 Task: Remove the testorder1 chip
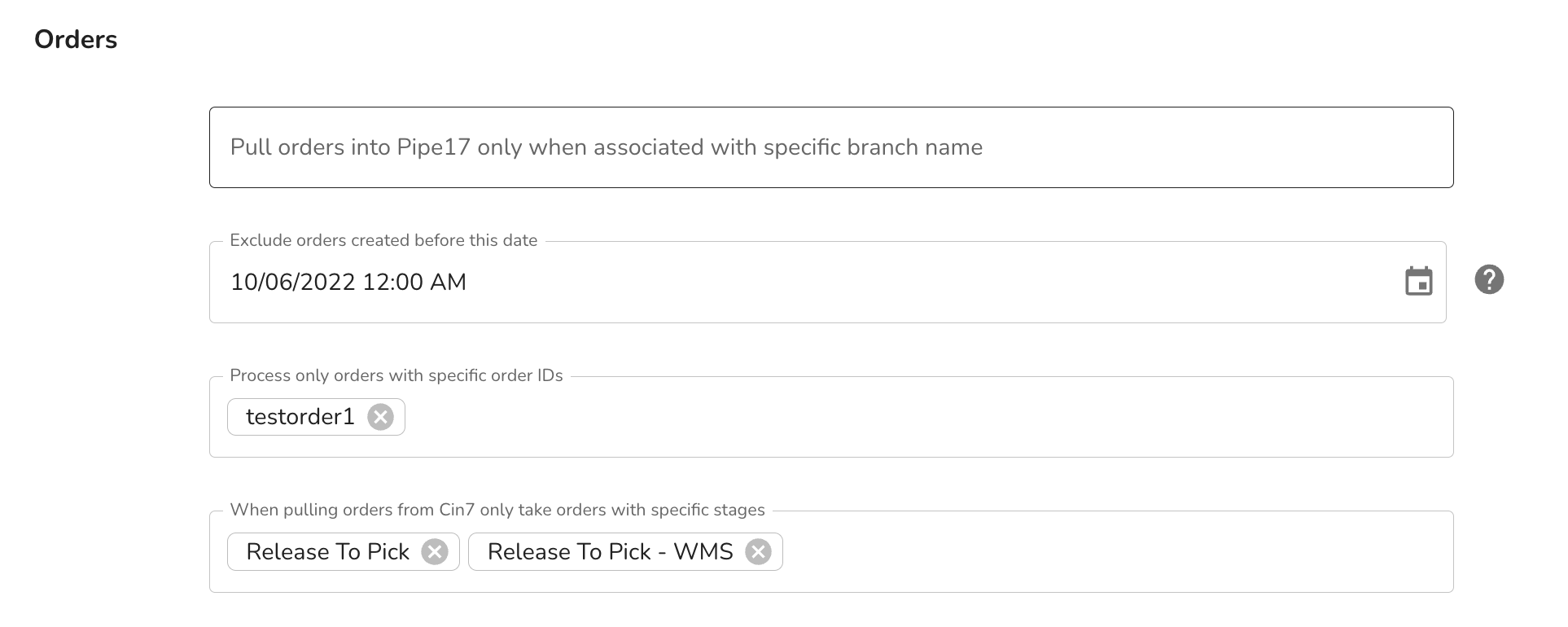[x=380, y=417]
